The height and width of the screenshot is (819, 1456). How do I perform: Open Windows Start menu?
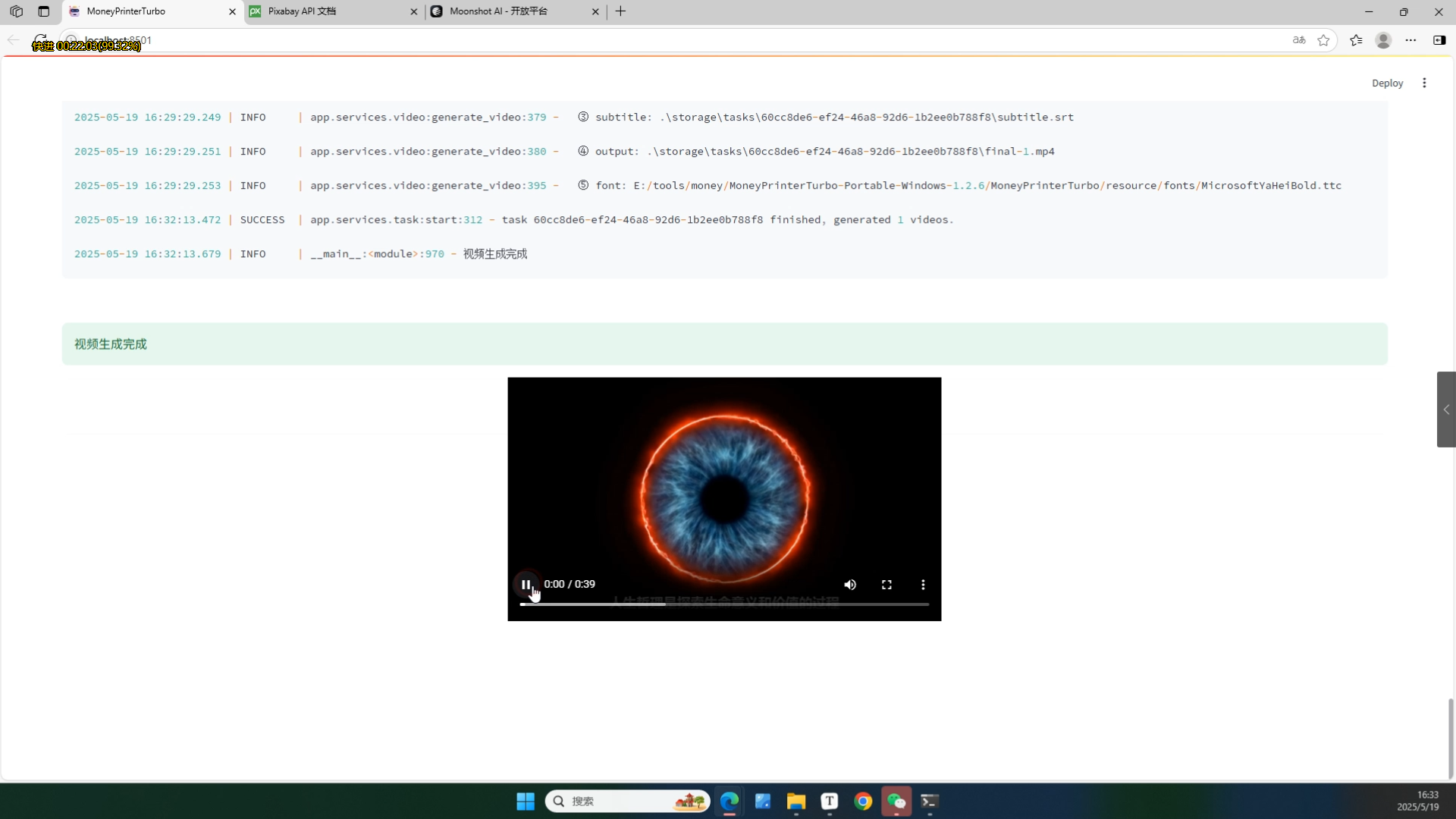tap(526, 802)
